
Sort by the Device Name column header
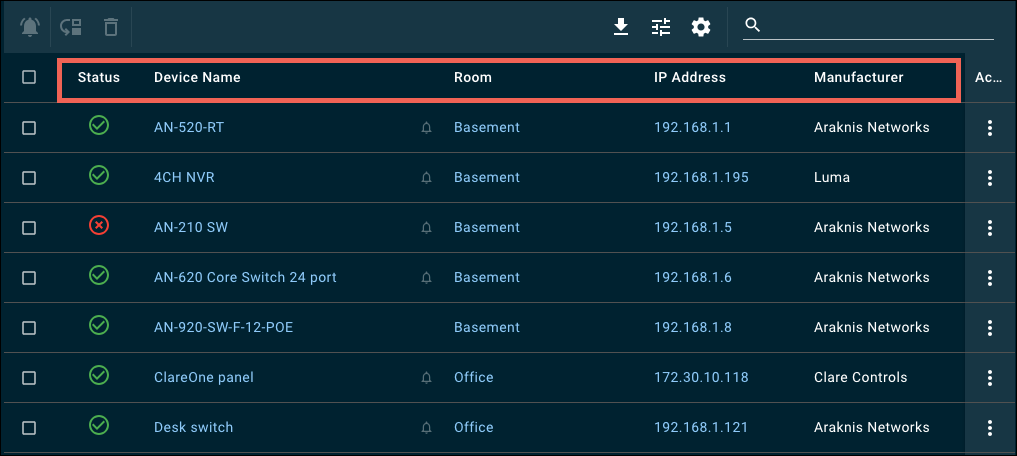point(197,77)
